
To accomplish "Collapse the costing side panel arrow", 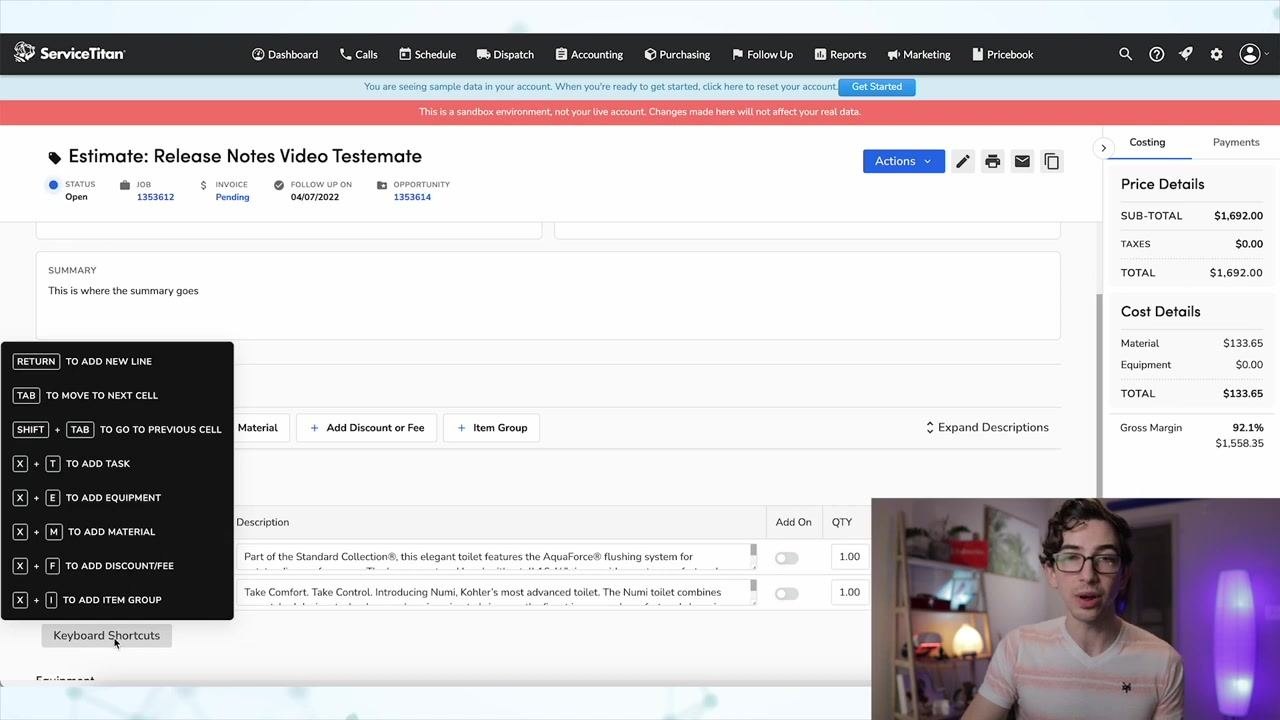I will pos(1103,148).
